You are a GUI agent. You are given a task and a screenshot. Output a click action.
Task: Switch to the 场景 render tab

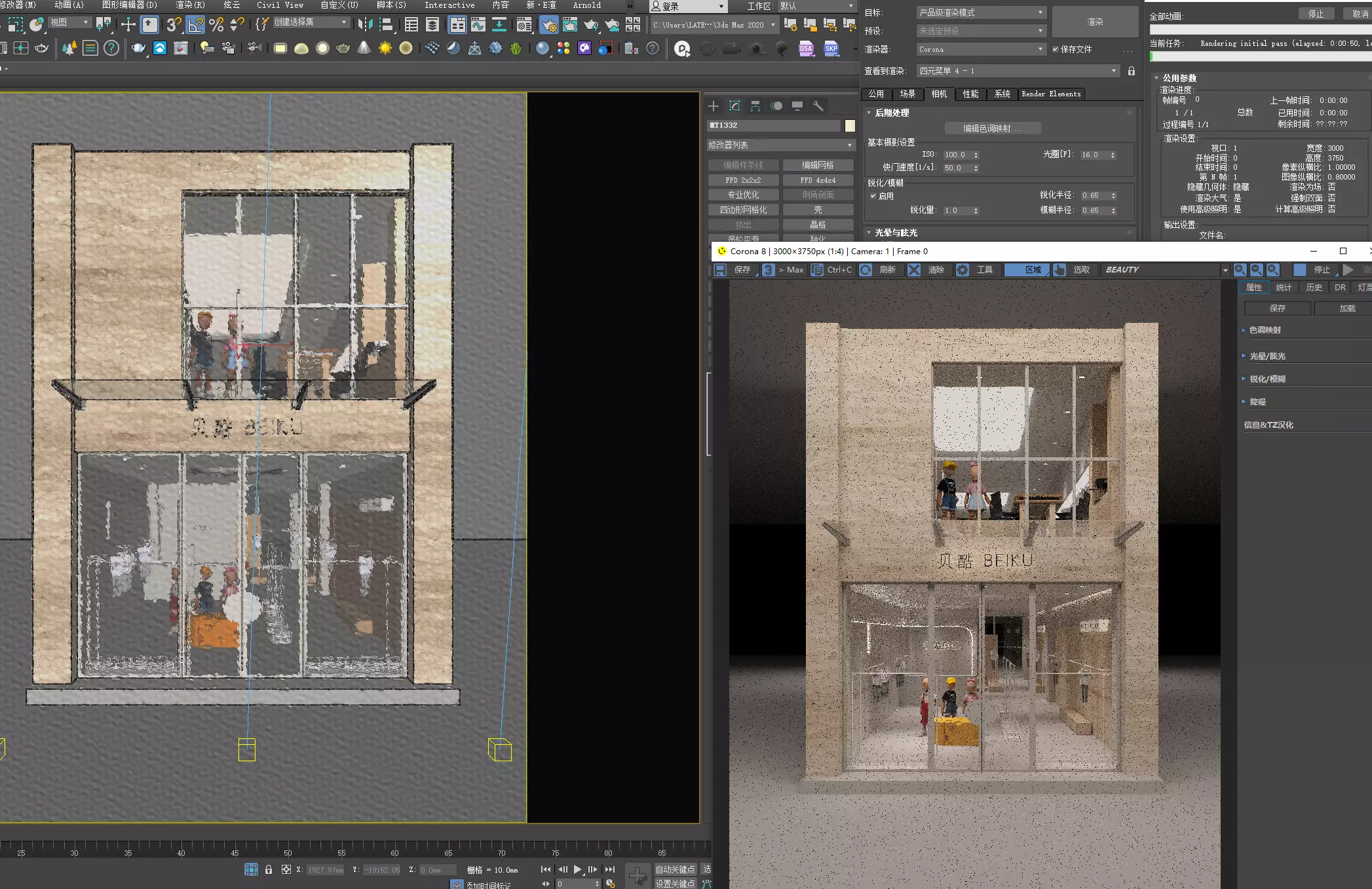tap(907, 94)
